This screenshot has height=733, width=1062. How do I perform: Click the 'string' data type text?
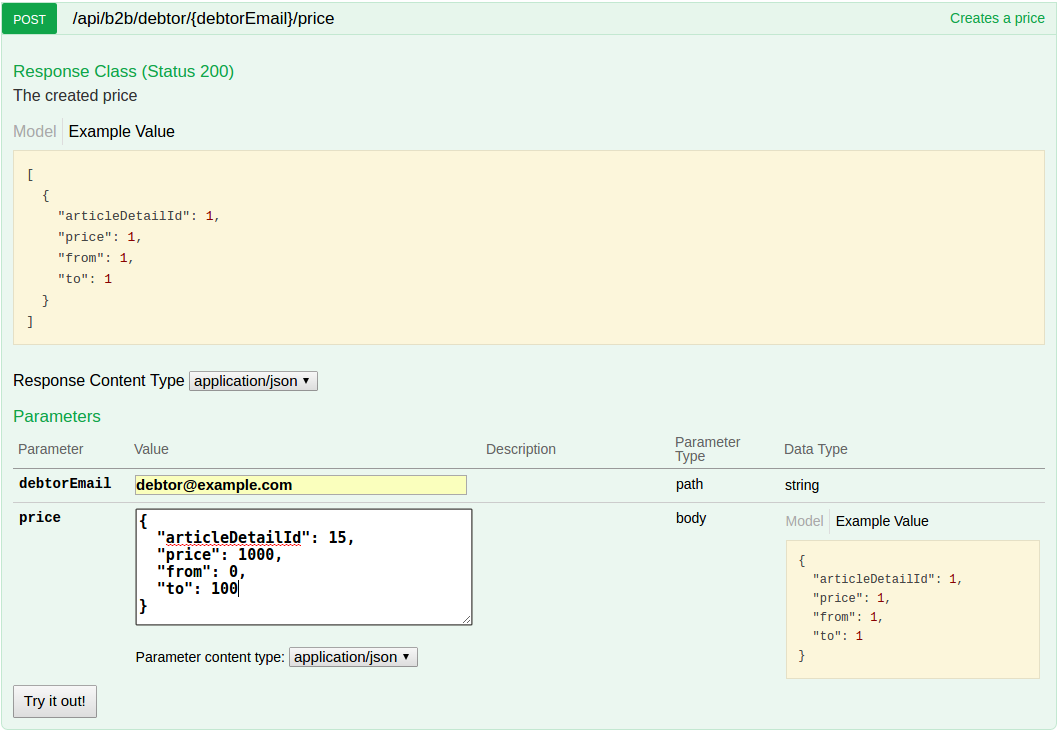[x=801, y=485]
